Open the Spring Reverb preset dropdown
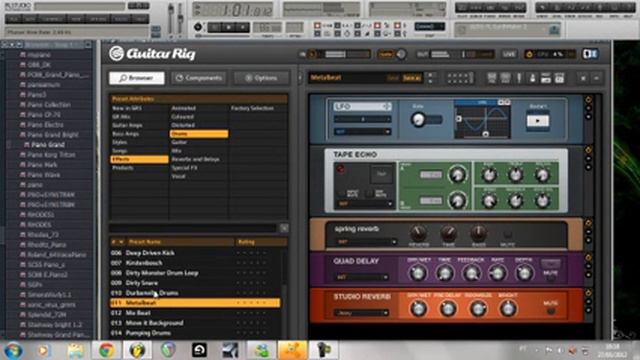This screenshot has height=360, width=640. [x=366, y=242]
